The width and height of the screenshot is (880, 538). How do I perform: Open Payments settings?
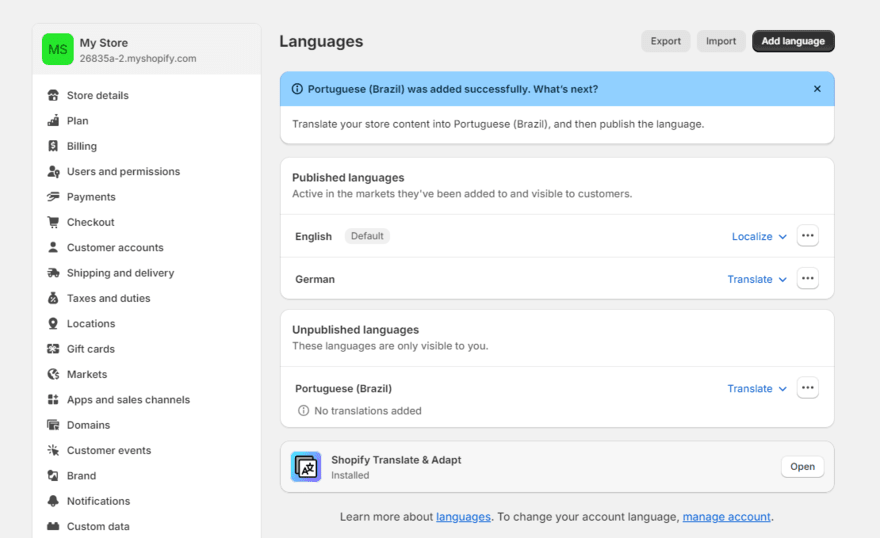point(91,197)
